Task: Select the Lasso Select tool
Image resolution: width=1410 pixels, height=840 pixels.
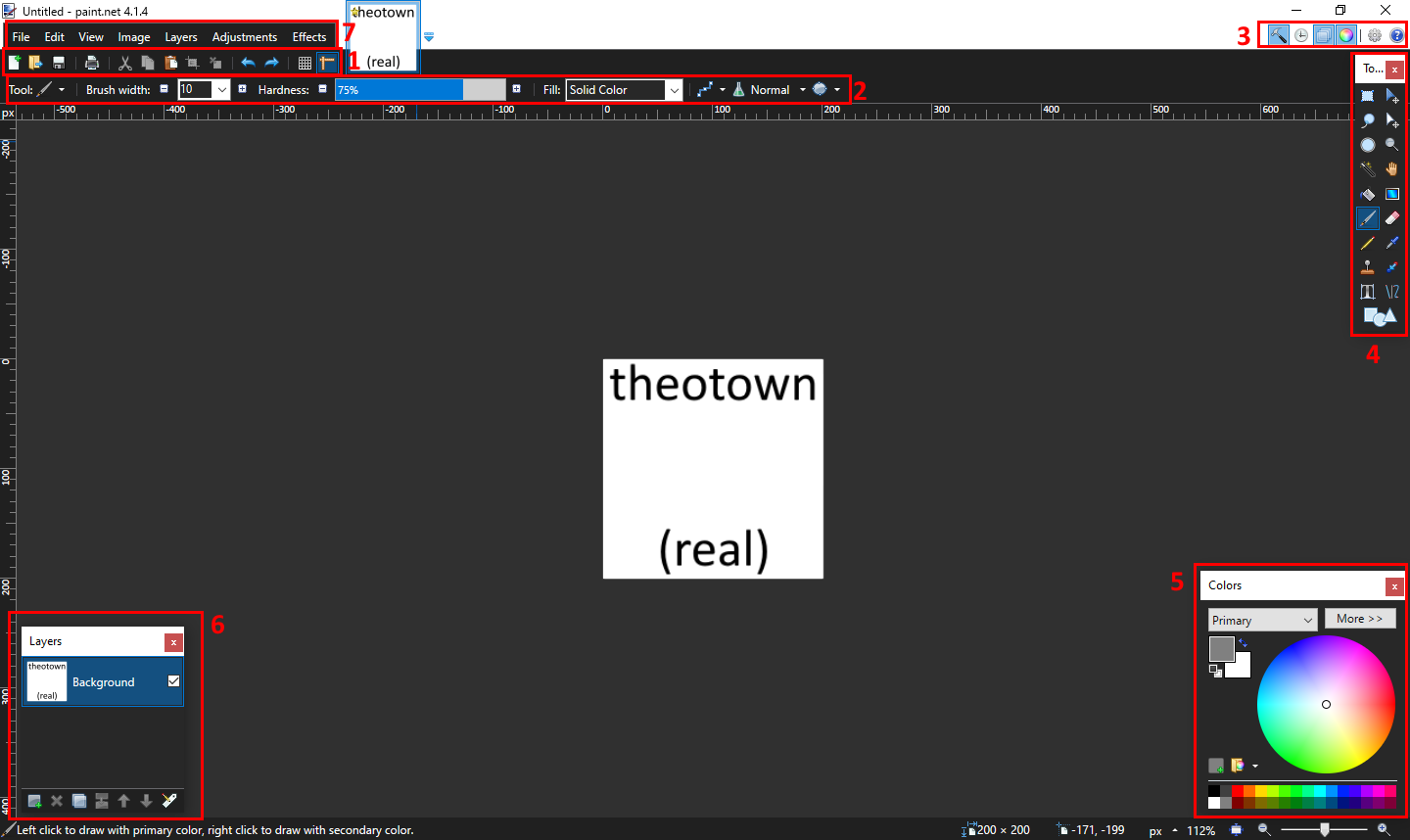Action: pos(1368,120)
